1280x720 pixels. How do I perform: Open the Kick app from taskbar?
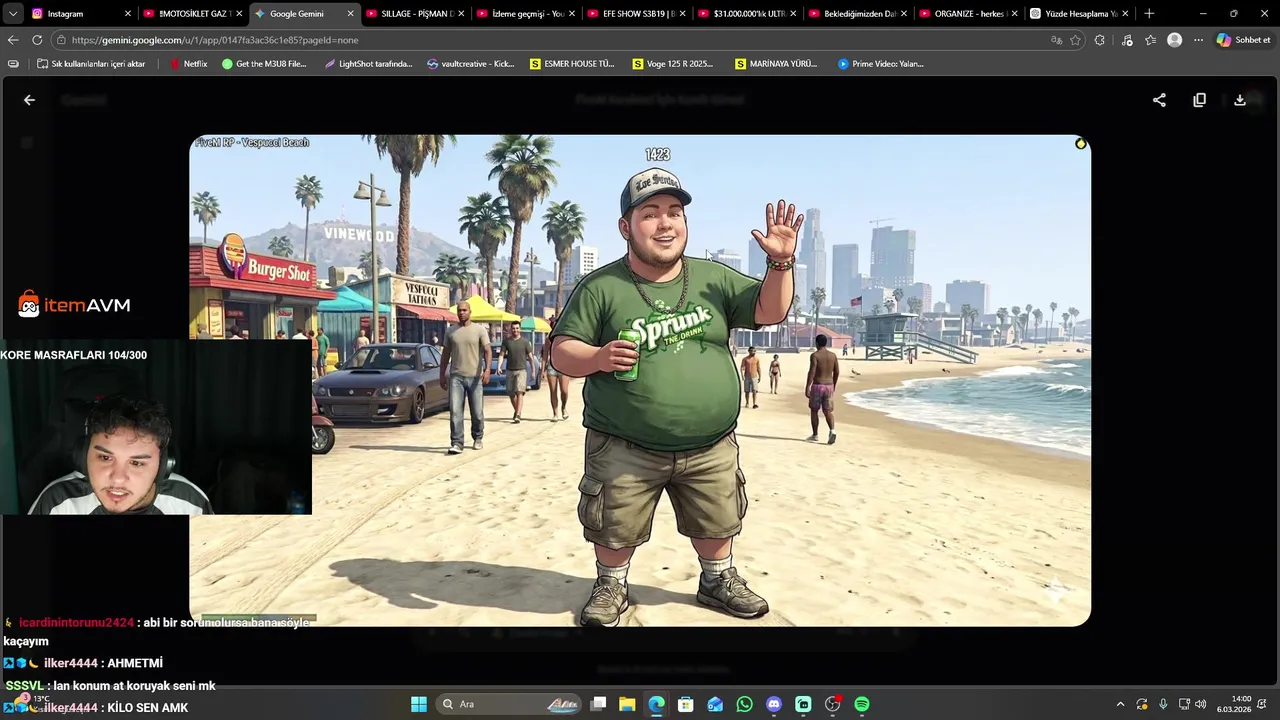[x=803, y=704]
